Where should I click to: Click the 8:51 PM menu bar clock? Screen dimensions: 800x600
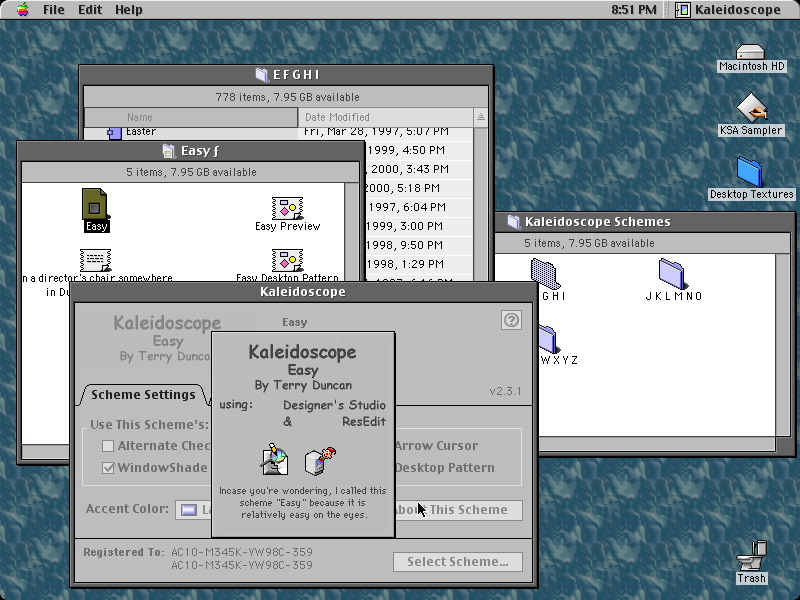[x=634, y=10]
